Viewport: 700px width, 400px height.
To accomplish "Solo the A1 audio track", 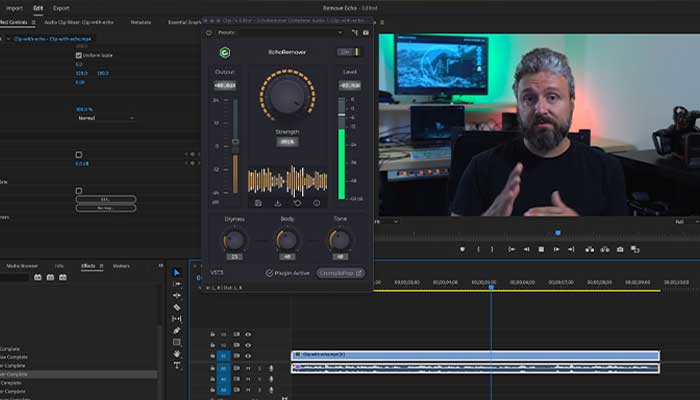I will point(259,368).
